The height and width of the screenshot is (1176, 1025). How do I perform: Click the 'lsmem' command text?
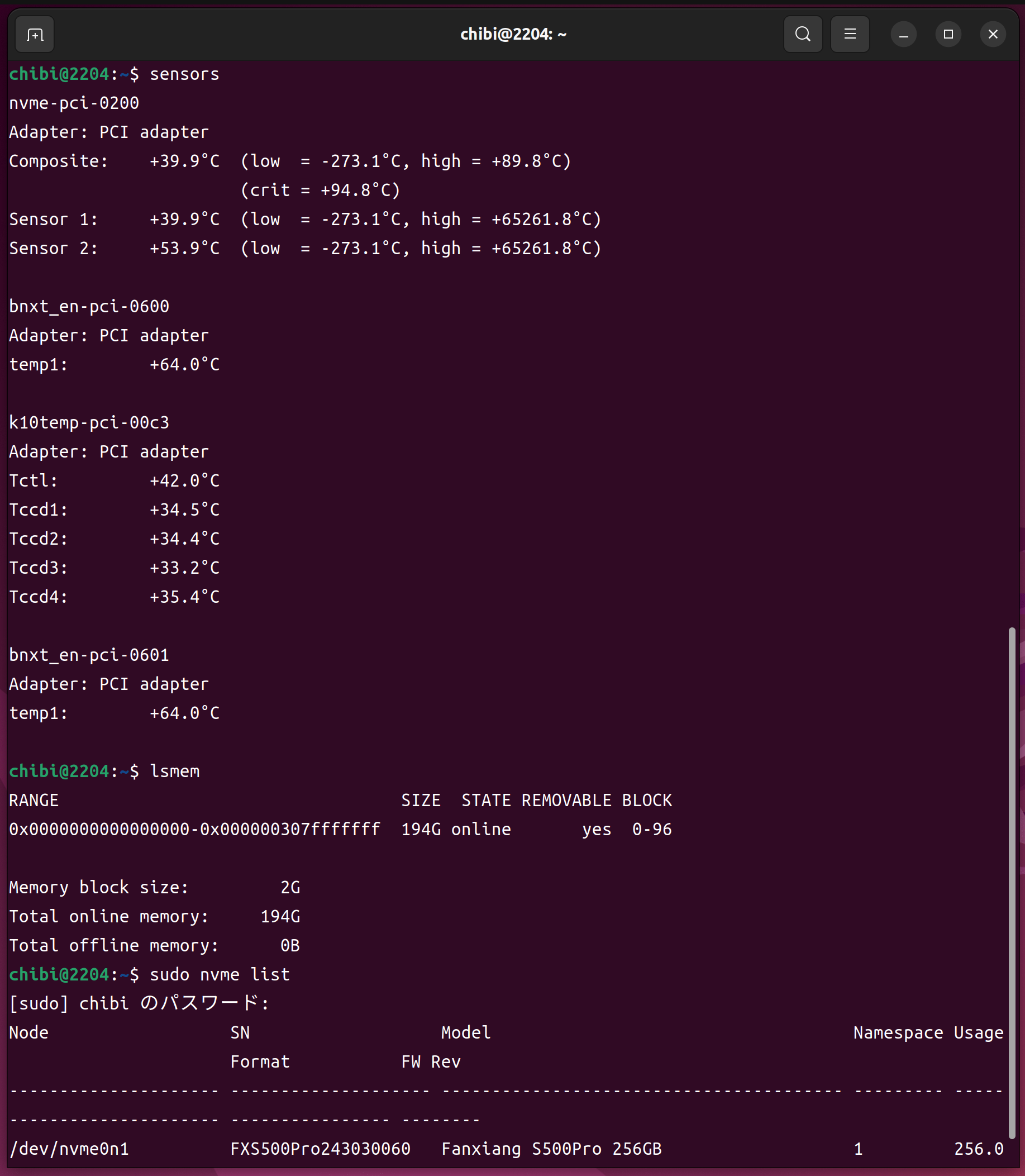coord(174,772)
